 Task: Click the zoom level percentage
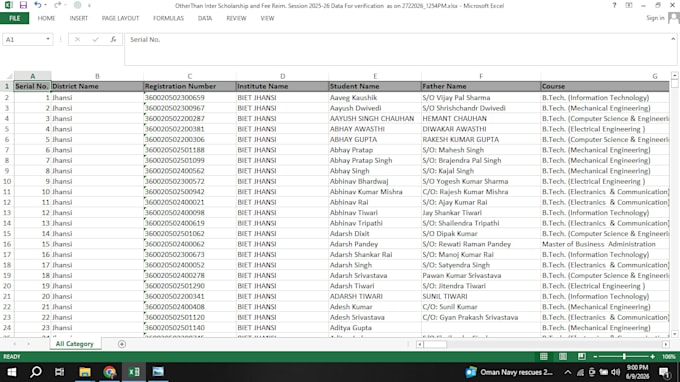coord(668,356)
